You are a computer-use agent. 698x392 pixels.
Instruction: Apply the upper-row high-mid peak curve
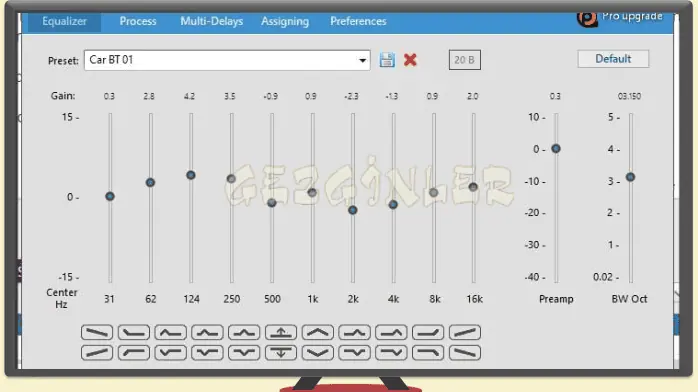tap(354, 332)
